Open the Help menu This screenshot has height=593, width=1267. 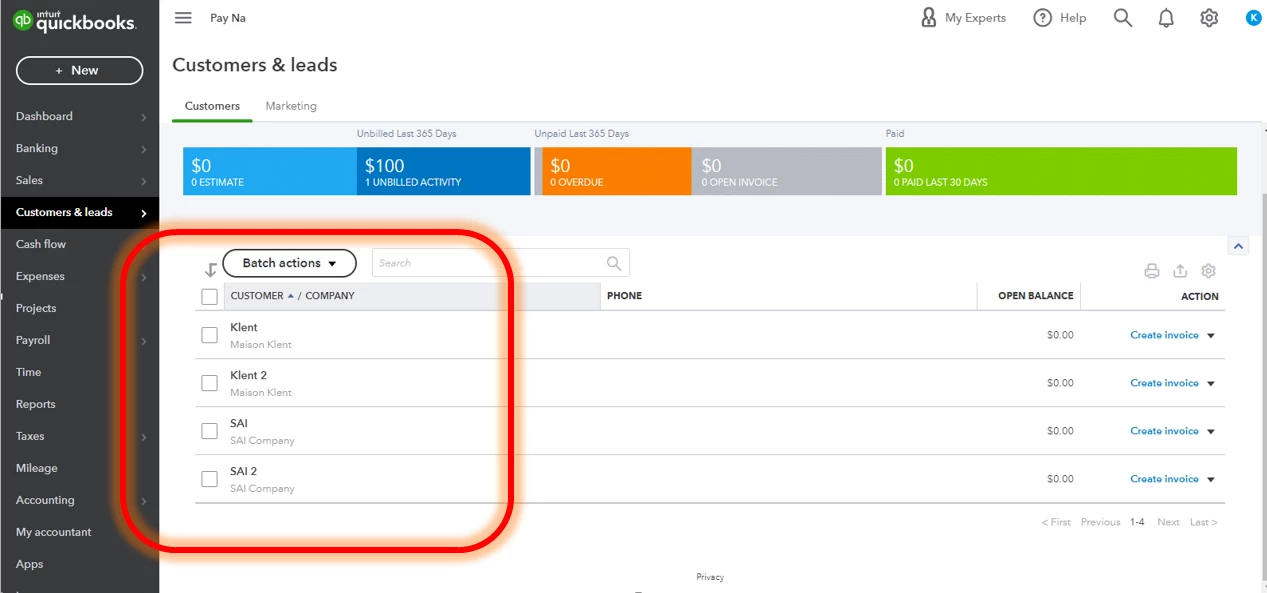[x=1060, y=18]
